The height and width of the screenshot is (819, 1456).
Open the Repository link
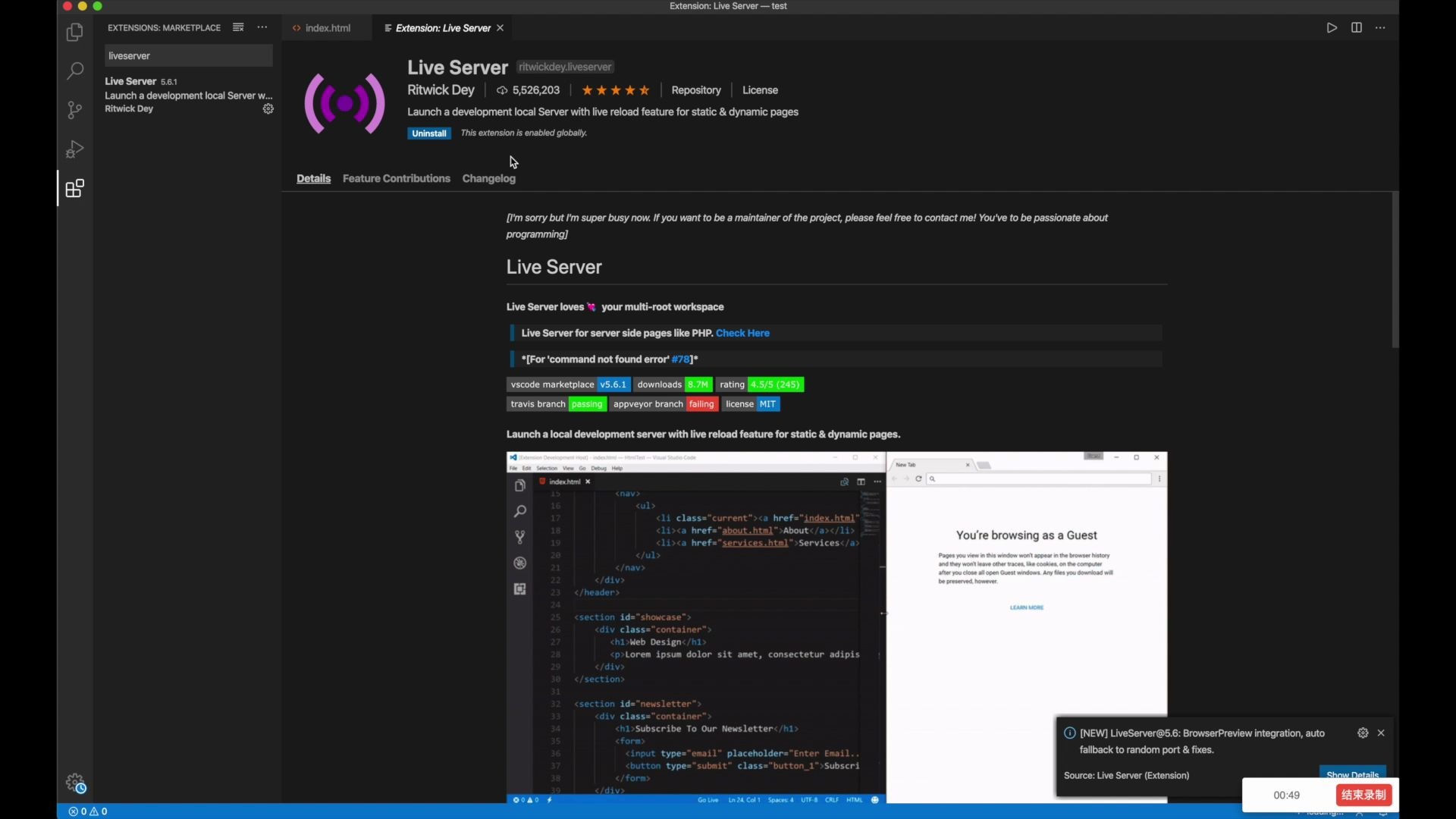tap(696, 89)
